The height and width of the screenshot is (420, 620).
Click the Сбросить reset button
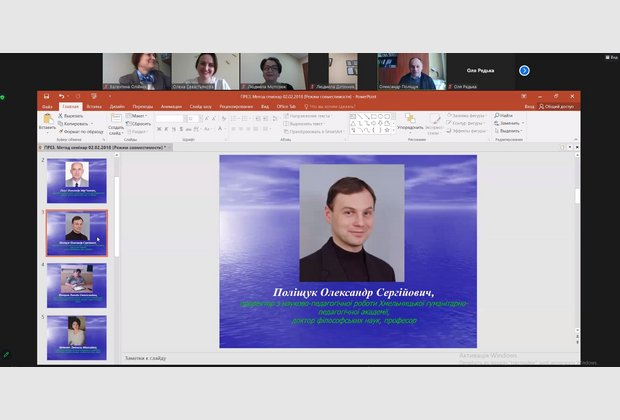tap(138, 124)
